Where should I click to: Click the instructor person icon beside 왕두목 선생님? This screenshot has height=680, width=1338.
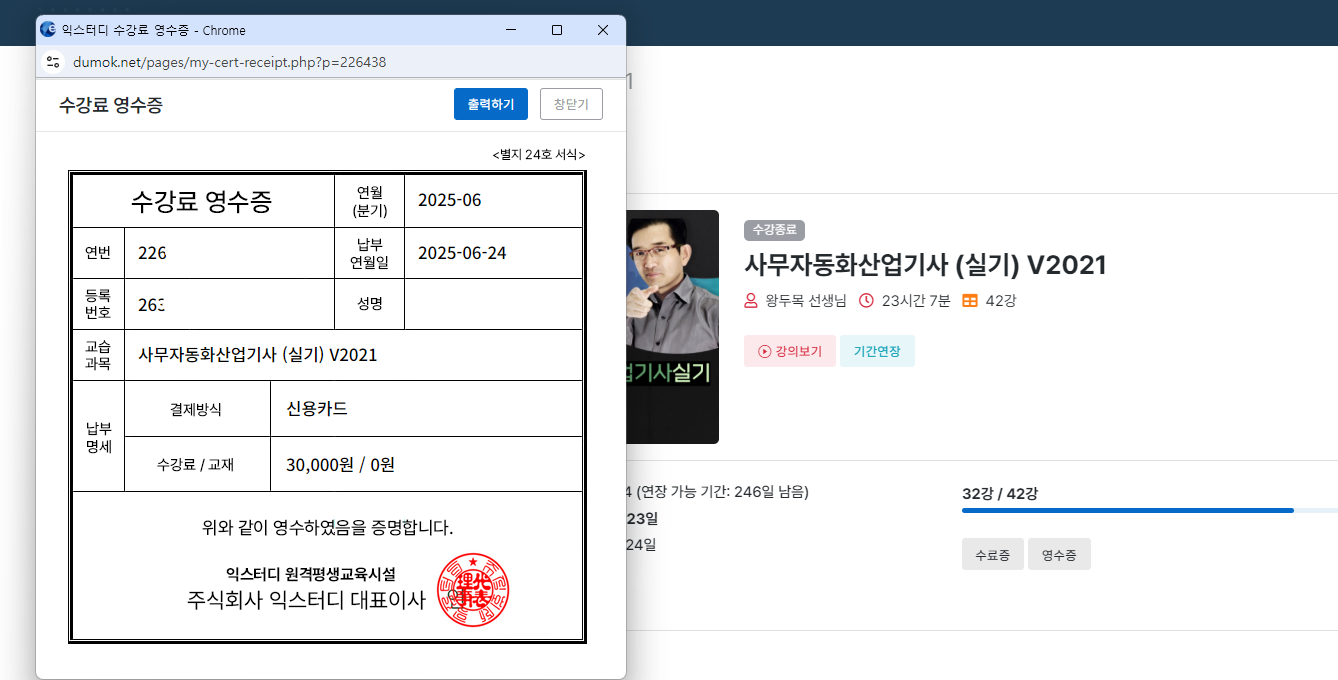pyautogui.click(x=751, y=300)
